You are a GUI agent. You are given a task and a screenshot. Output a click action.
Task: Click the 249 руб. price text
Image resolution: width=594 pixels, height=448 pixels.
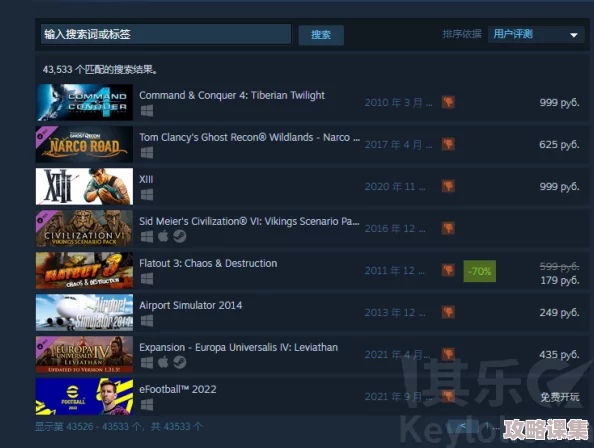point(559,312)
